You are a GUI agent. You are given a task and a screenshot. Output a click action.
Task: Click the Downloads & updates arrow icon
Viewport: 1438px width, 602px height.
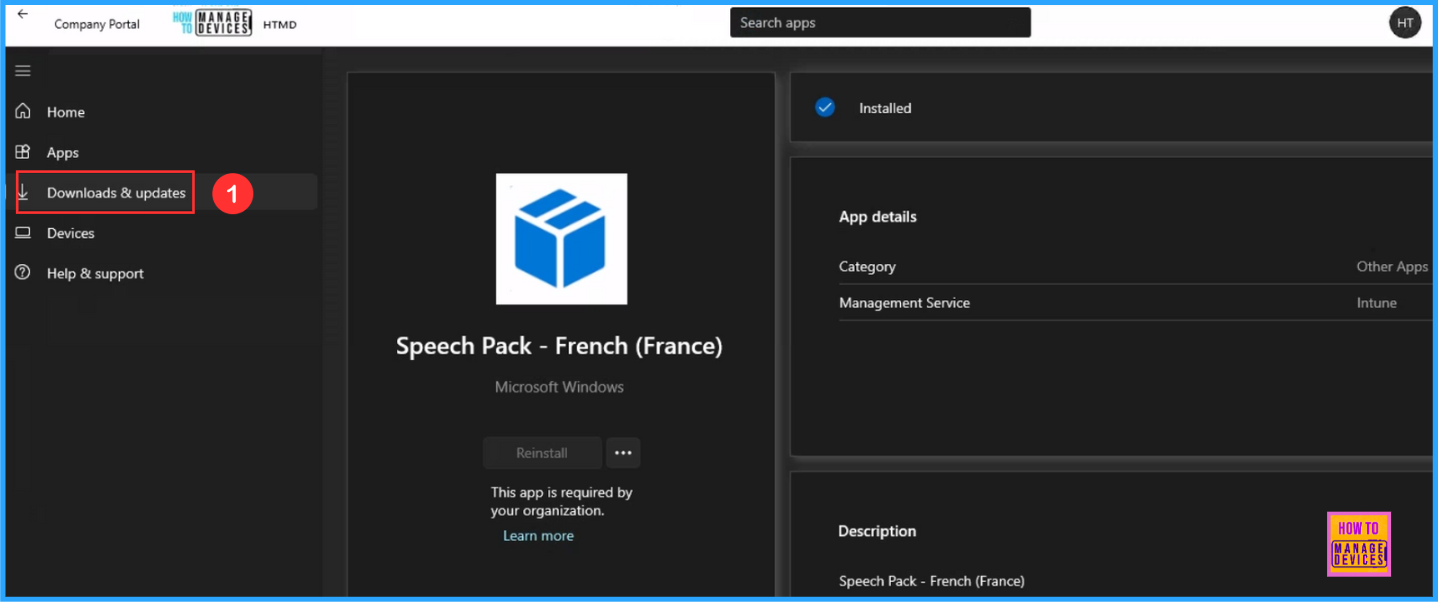(23, 192)
